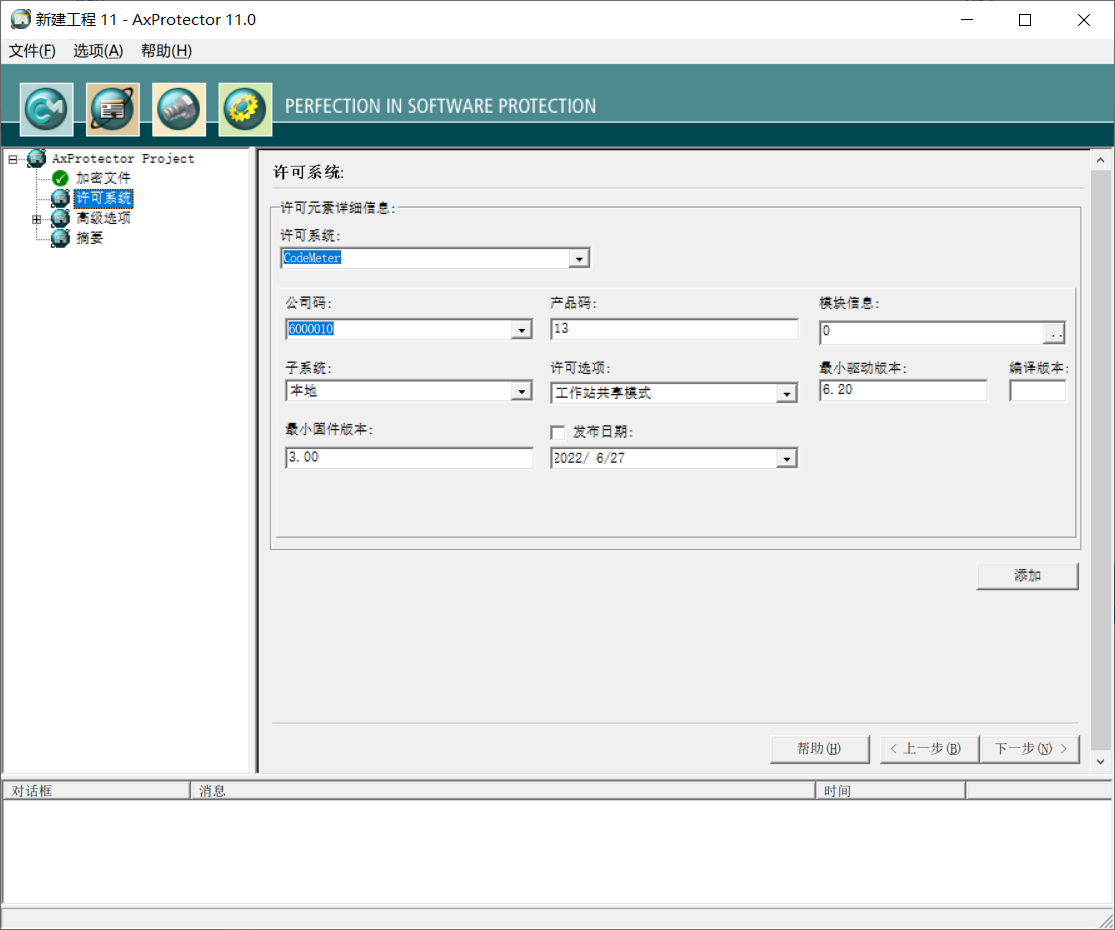Click the license card globe toolbar icon
1115x930 pixels.
click(112, 109)
